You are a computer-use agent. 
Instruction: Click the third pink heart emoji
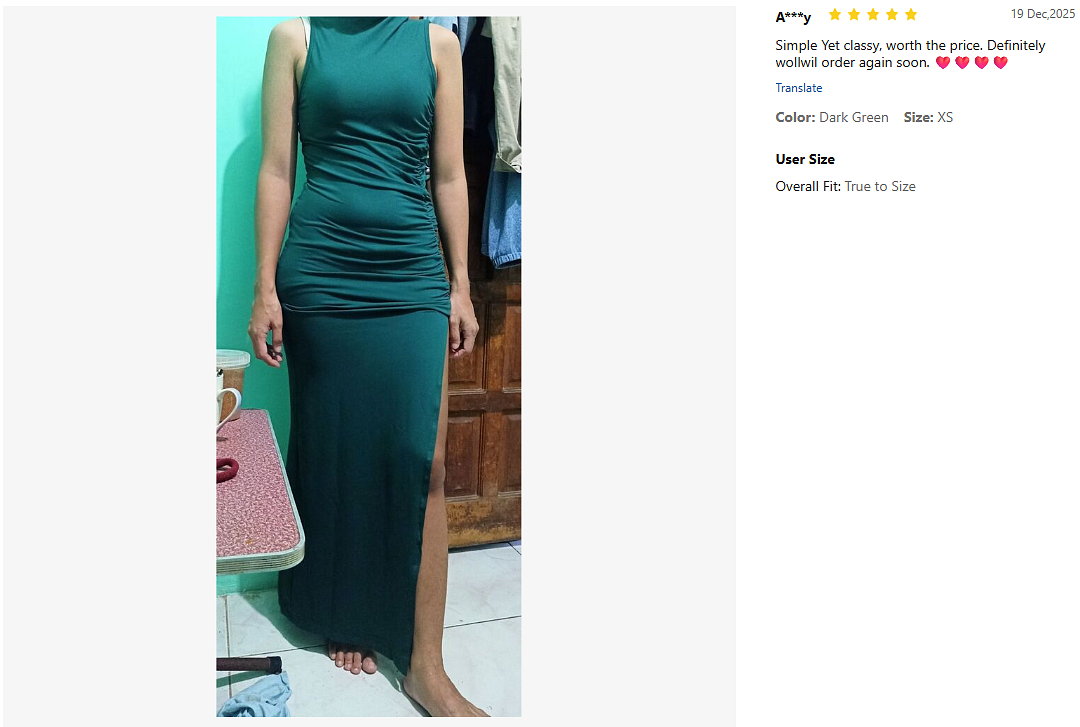982,63
